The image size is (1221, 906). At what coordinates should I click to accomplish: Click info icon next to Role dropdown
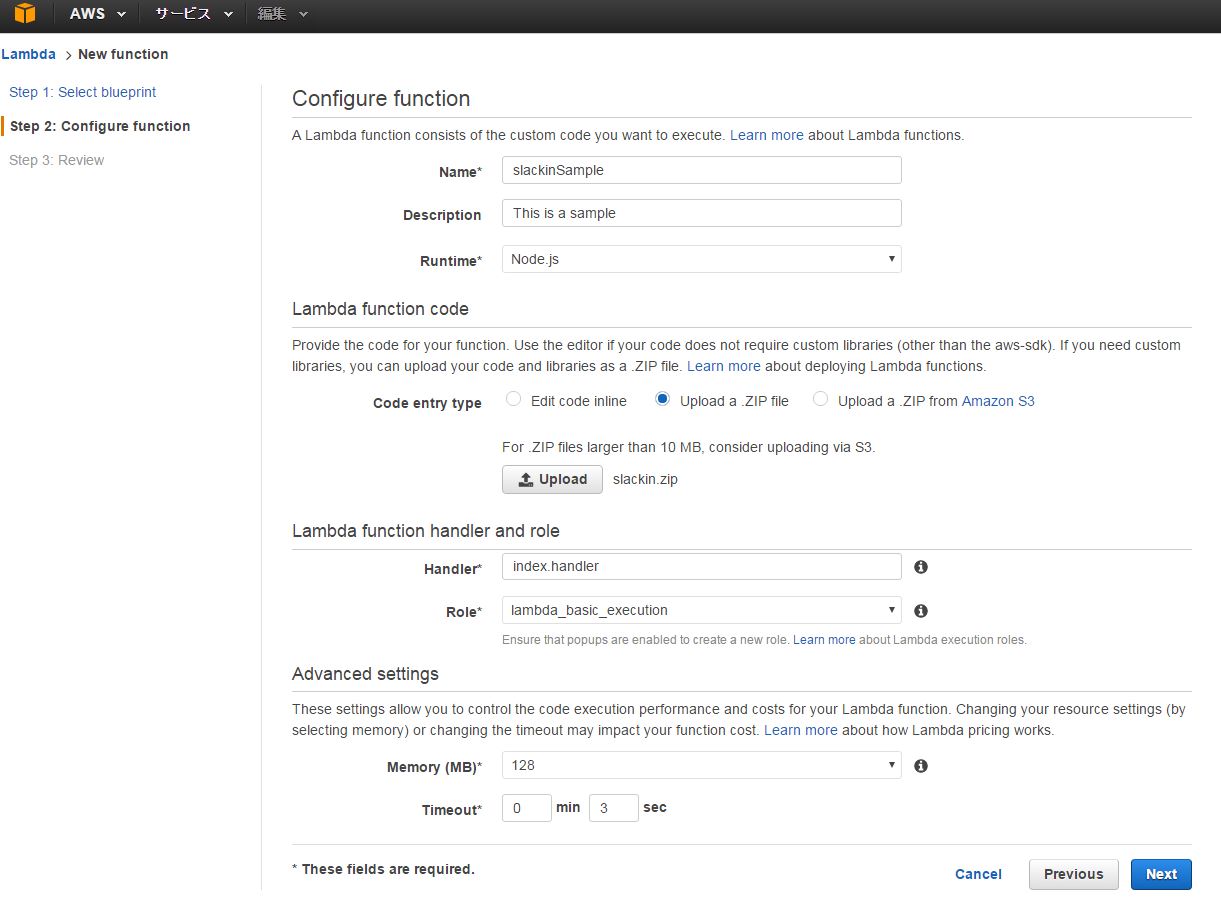(921, 610)
